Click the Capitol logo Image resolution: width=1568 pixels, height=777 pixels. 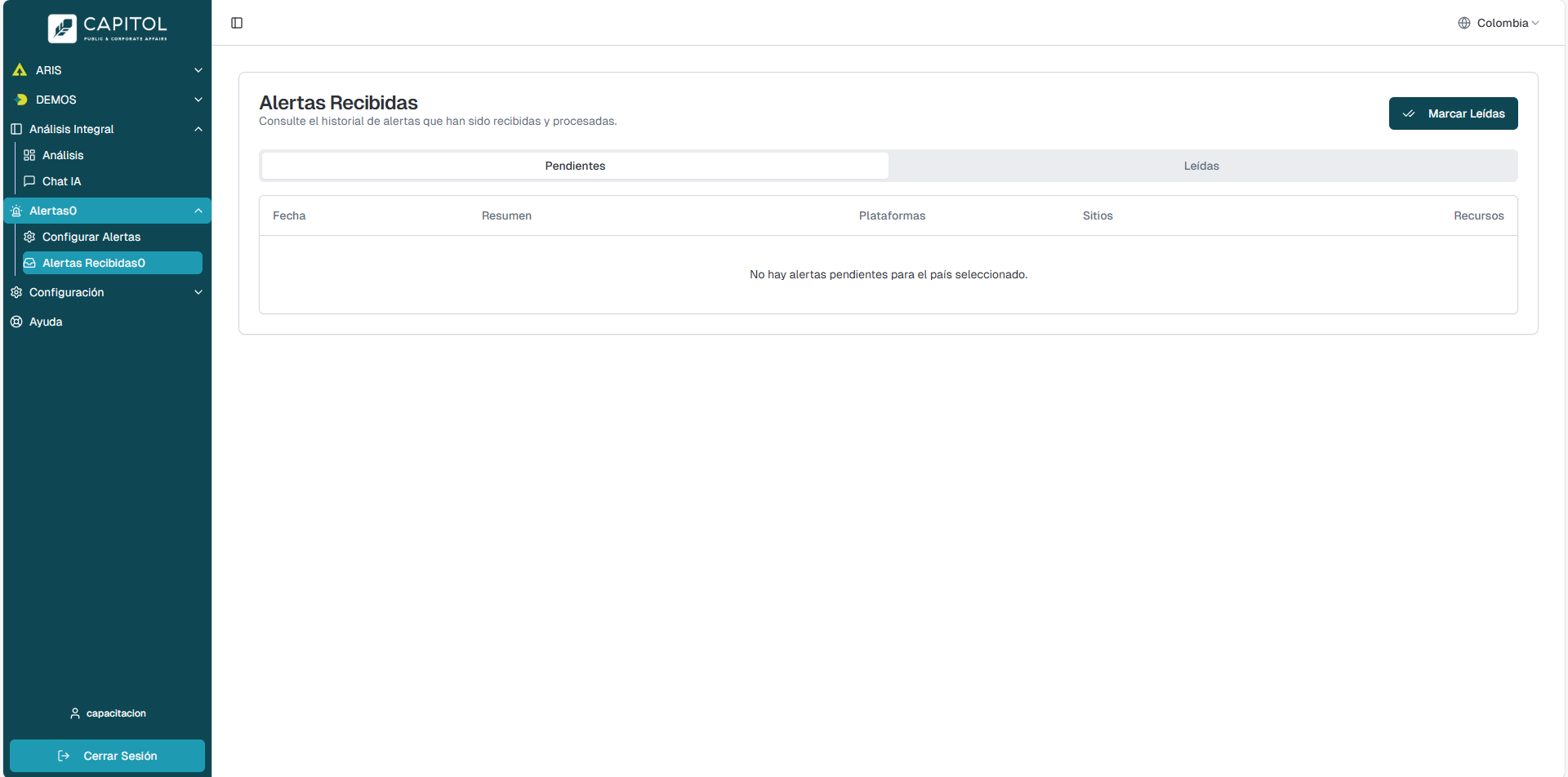point(107,28)
